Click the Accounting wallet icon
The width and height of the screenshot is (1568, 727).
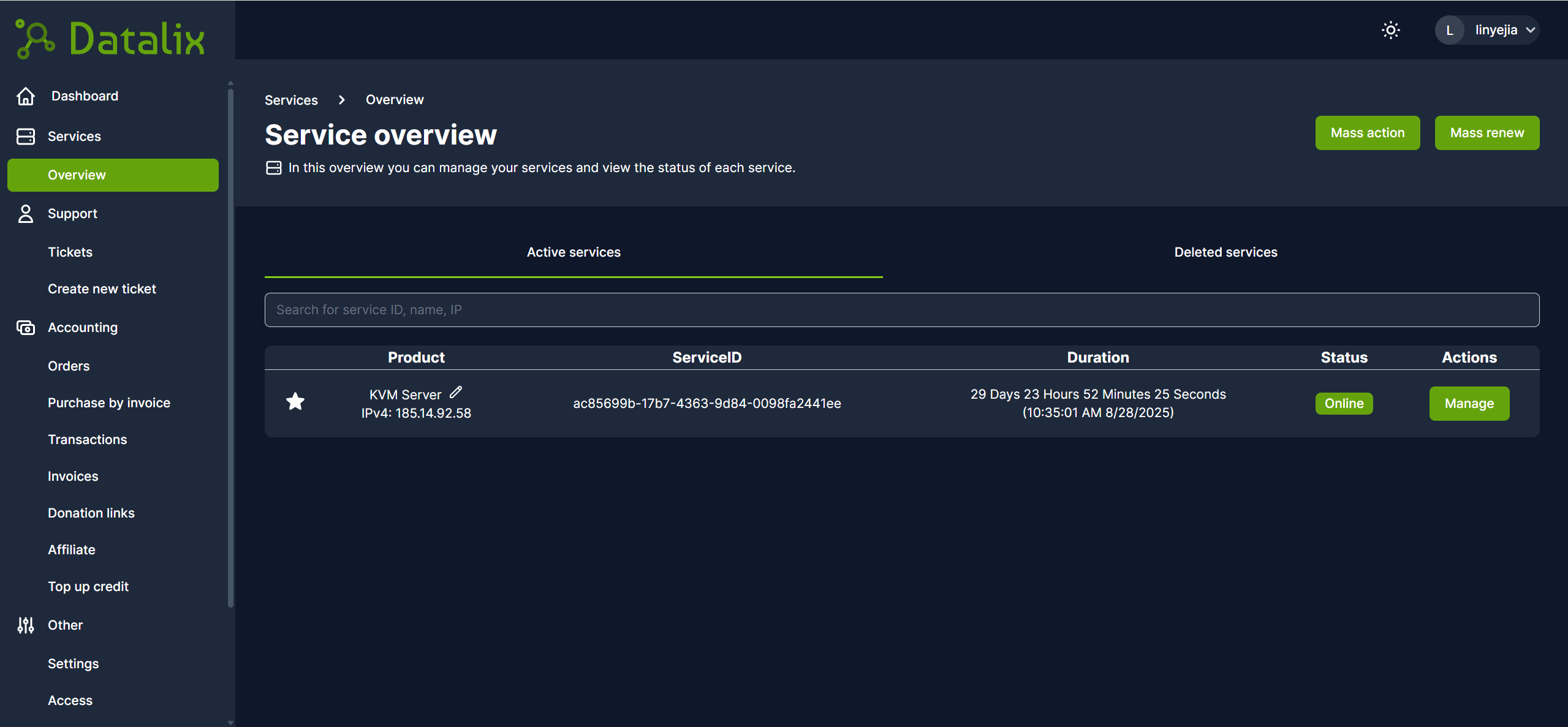pyautogui.click(x=26, y=328)
